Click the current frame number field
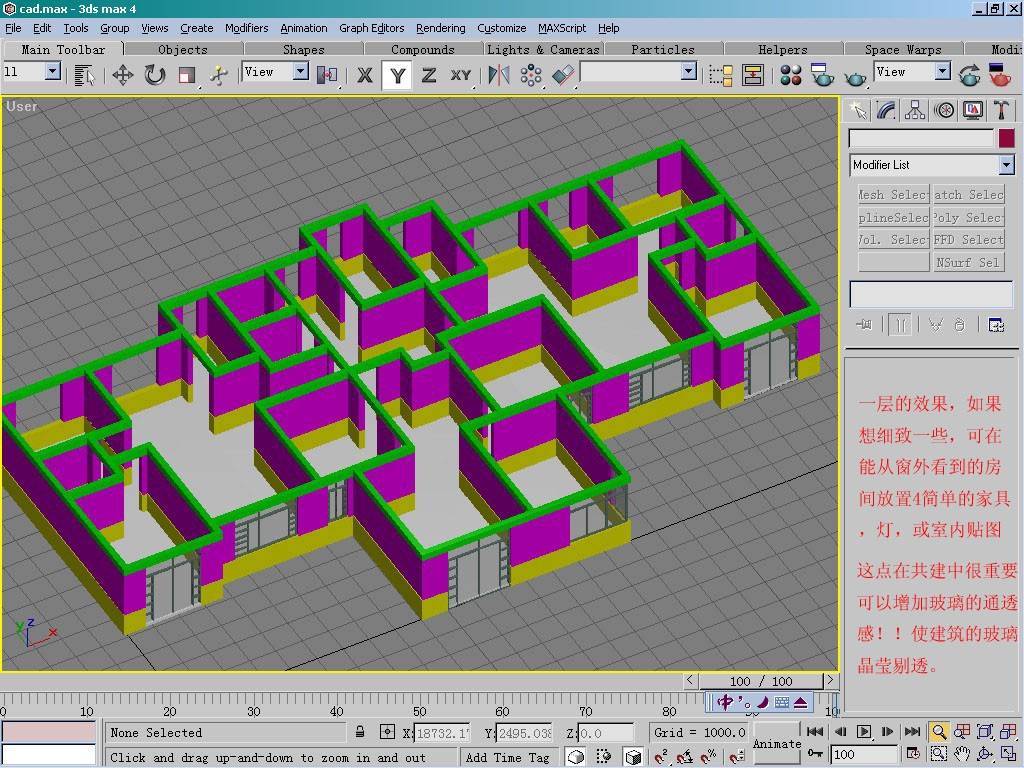This screenshot has height=768, width=1024. click(863, 754)
